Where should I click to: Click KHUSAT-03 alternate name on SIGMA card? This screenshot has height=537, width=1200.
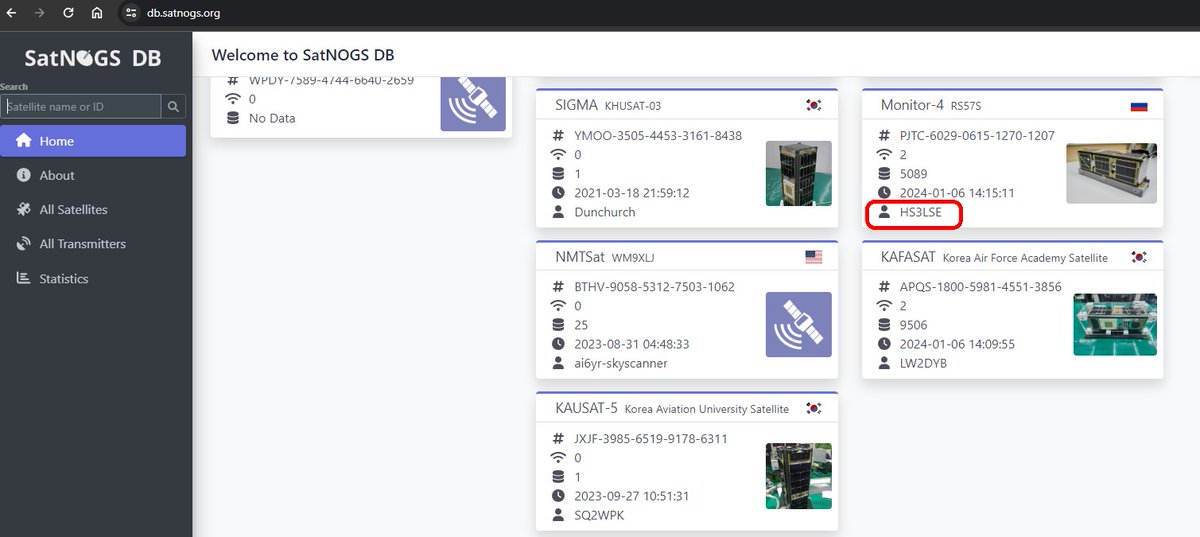point(633,106)
